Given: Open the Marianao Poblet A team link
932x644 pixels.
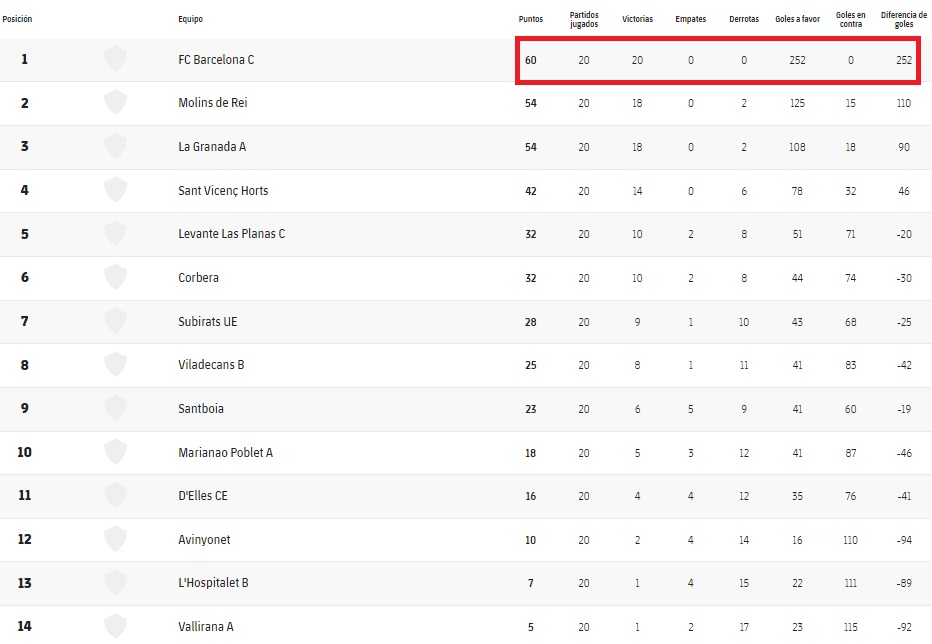Looking at the screenshot, I should click(x=225, y=453).
